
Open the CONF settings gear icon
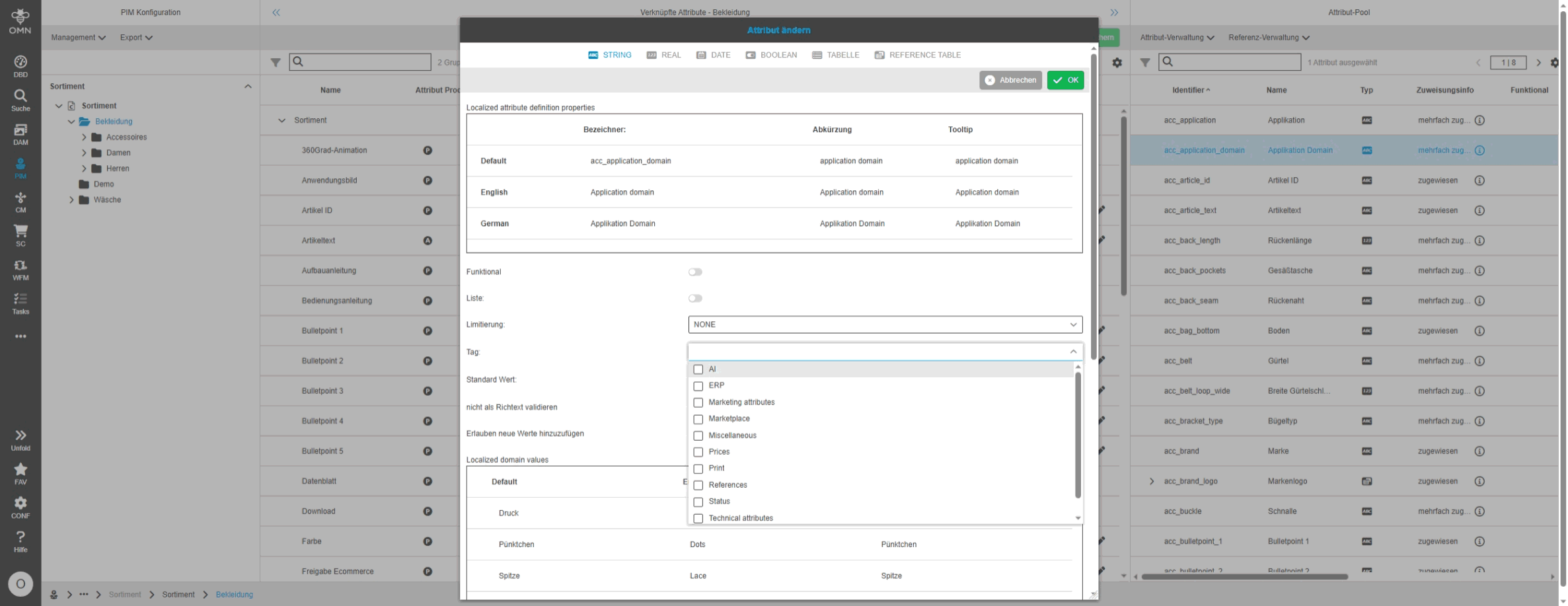pos(20,507)
